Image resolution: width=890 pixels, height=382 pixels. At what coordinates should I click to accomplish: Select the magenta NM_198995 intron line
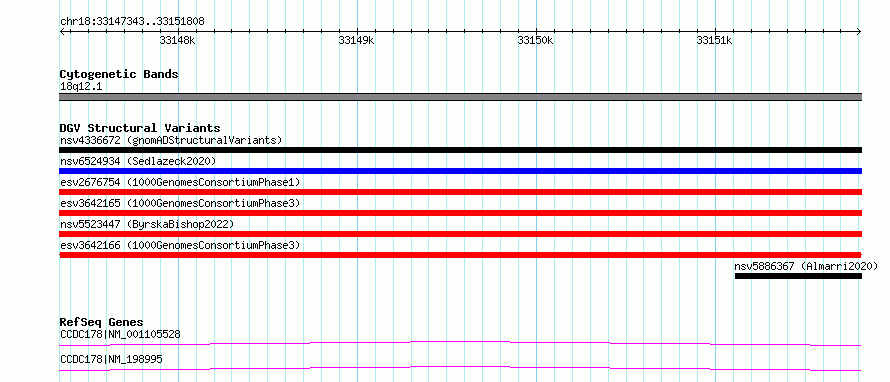point(460,368)
